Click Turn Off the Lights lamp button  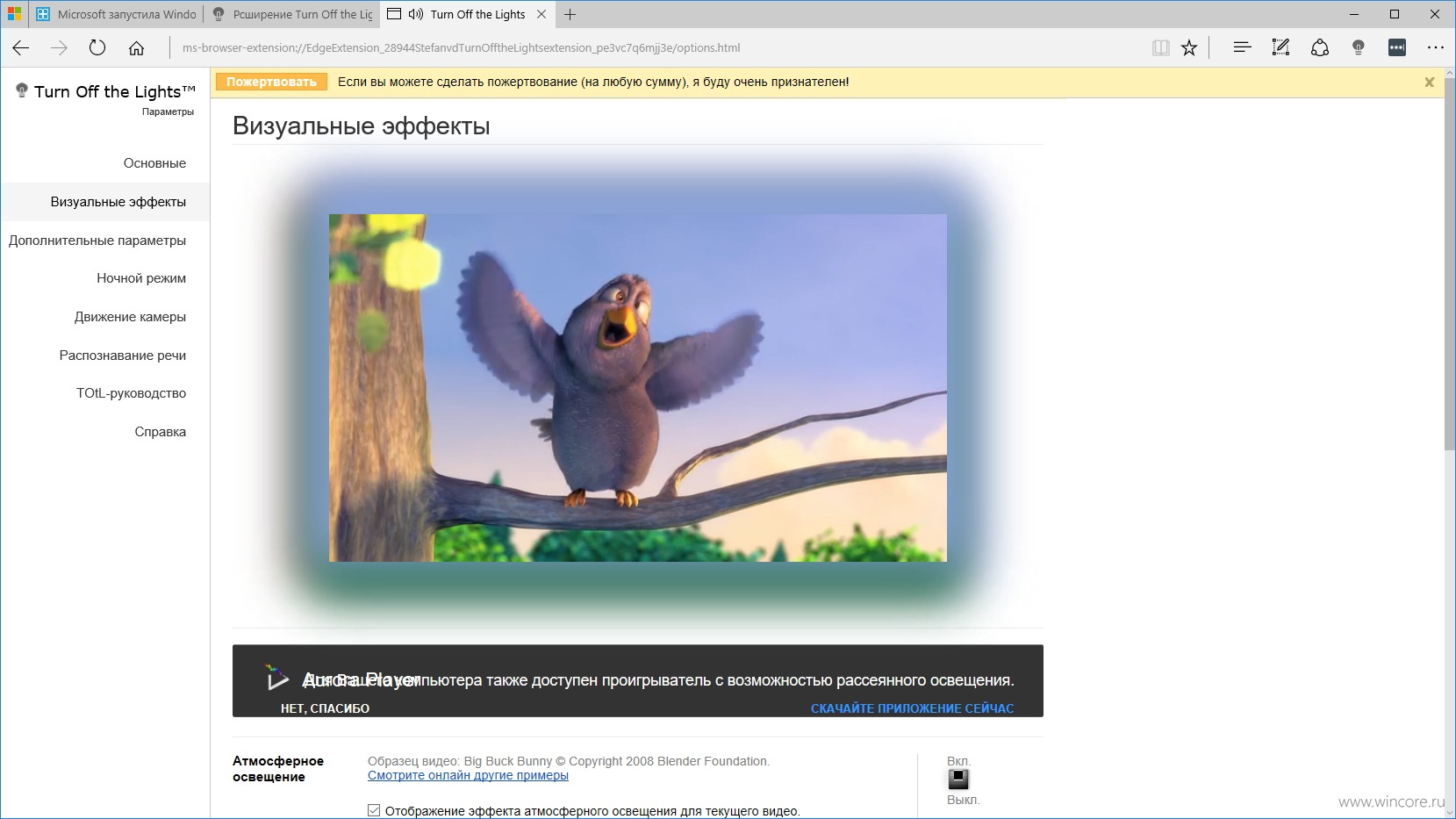[x=1359, y=48]
